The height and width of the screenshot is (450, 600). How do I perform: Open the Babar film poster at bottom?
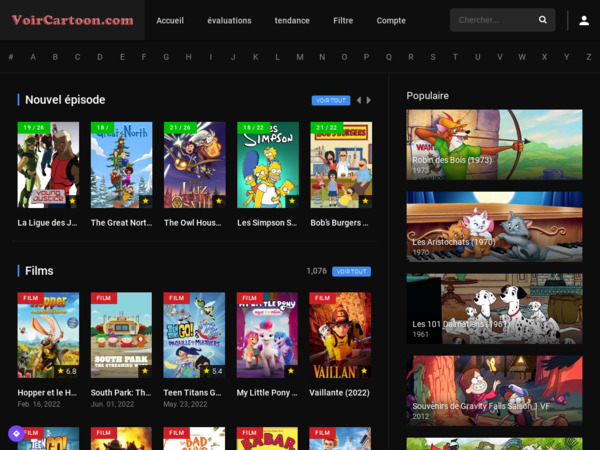tap(267, 439)
